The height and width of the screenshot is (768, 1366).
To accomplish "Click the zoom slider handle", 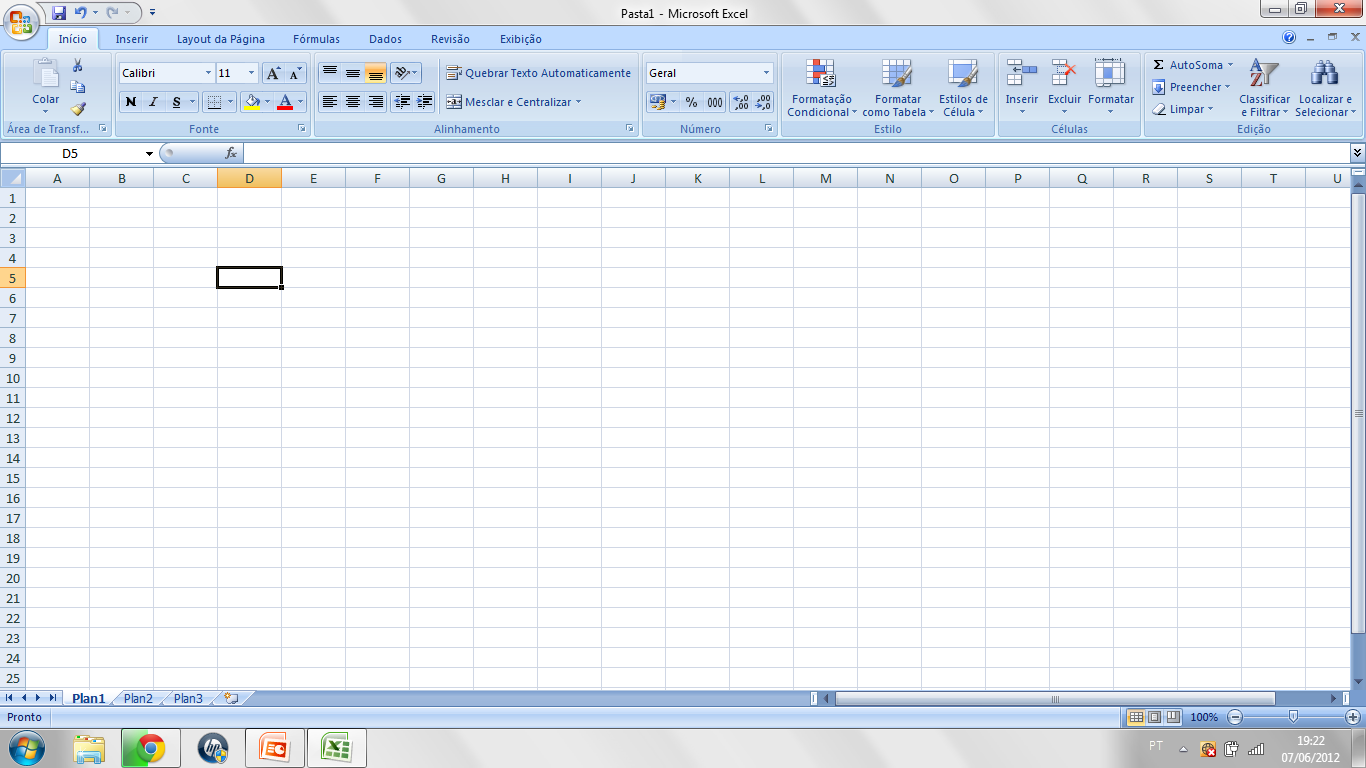I will tap(1293, 717).
